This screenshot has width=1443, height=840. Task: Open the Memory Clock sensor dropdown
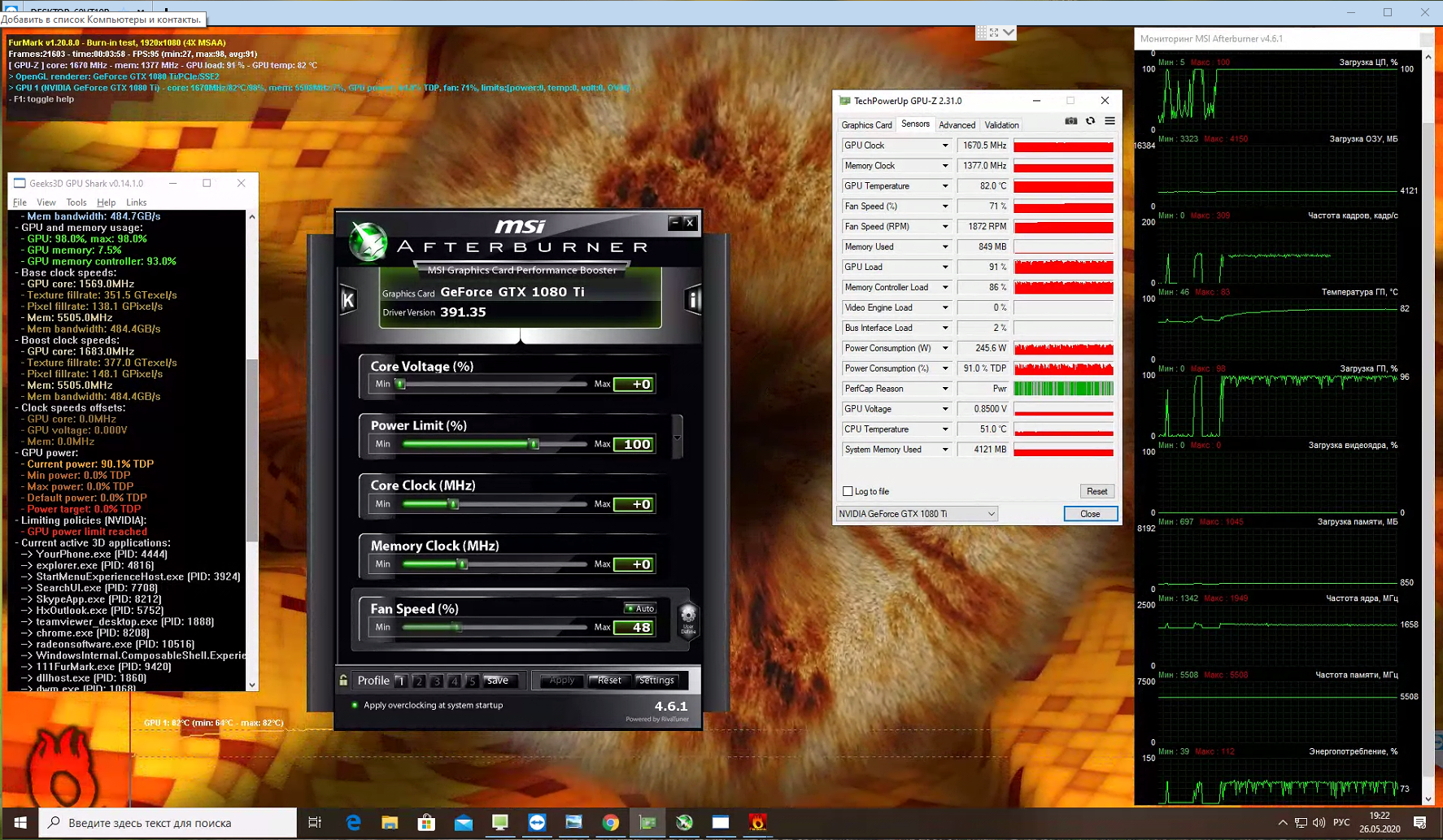click(945, 166)
